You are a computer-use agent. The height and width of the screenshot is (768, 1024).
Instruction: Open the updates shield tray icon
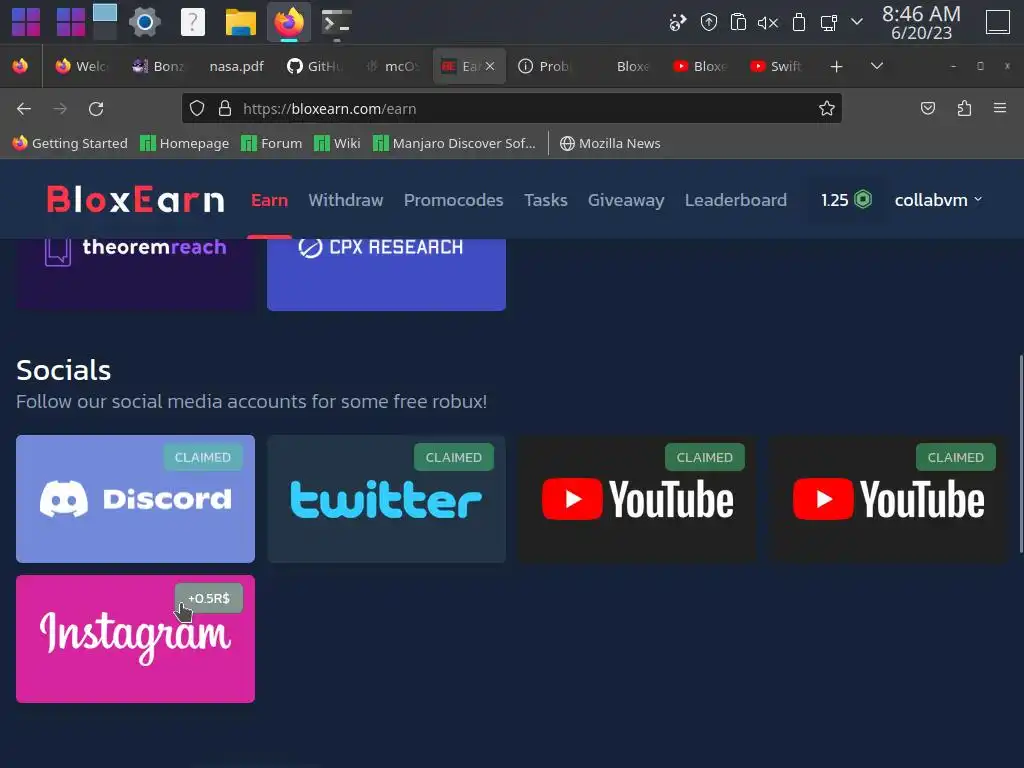709,23
